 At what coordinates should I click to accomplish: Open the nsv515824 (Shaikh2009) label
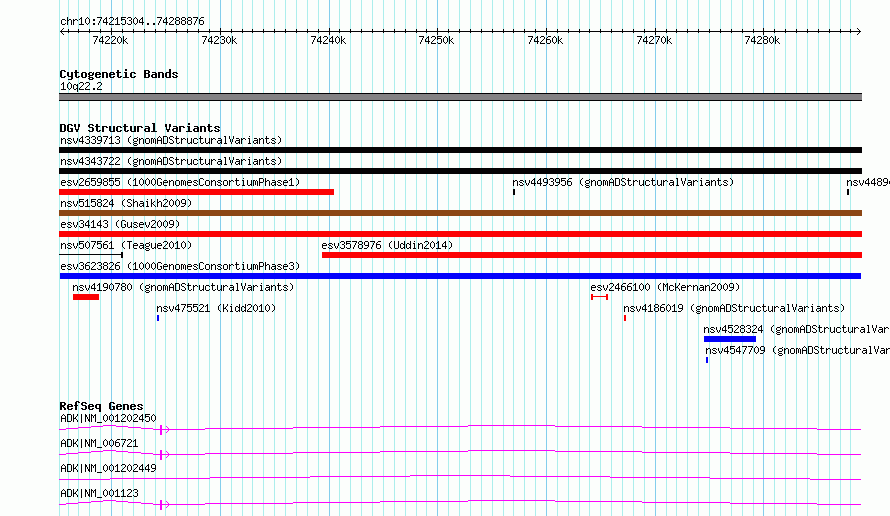tap(126, 203)
